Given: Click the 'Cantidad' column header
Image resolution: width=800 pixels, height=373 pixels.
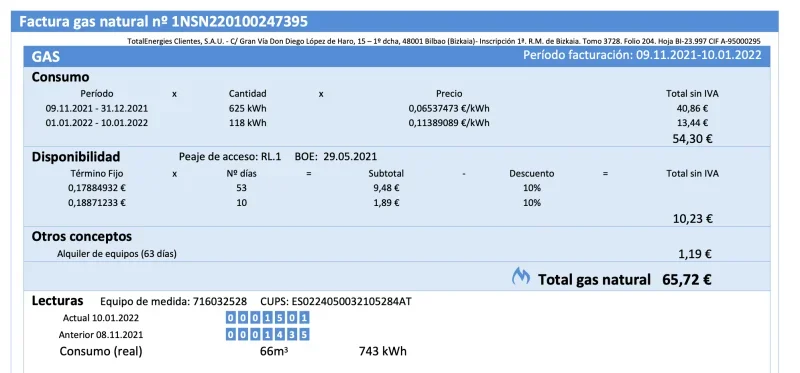Looking at the screenshot, I should tap(247, 94).
